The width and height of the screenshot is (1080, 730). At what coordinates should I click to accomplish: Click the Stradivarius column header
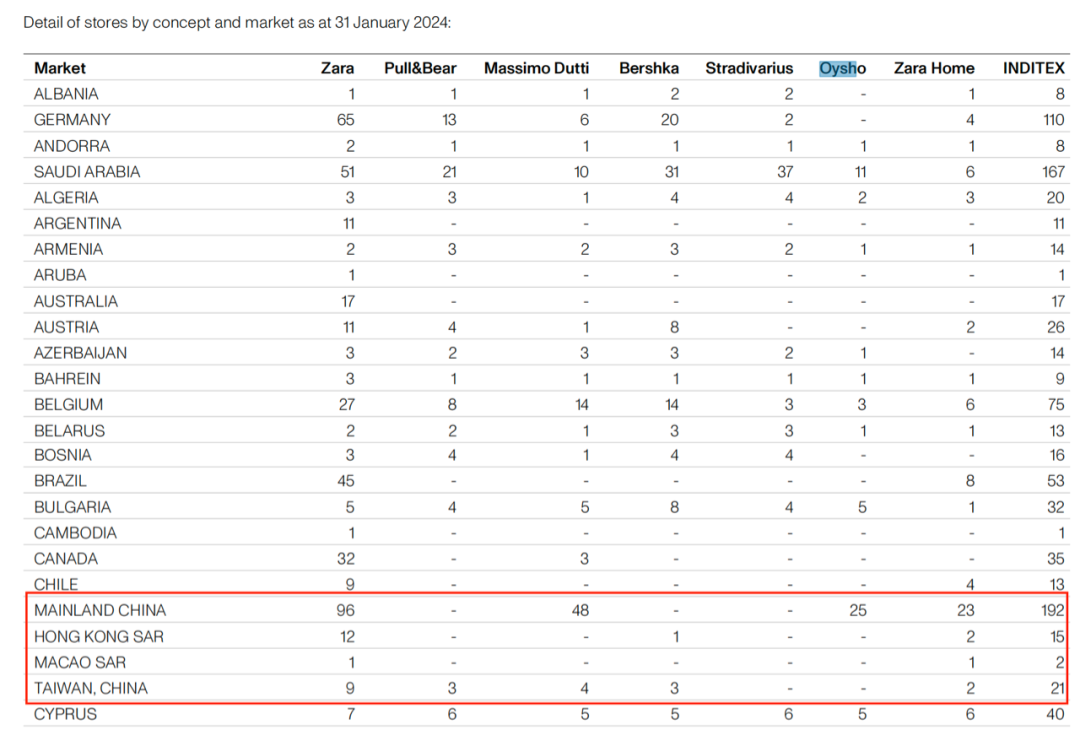749,68
